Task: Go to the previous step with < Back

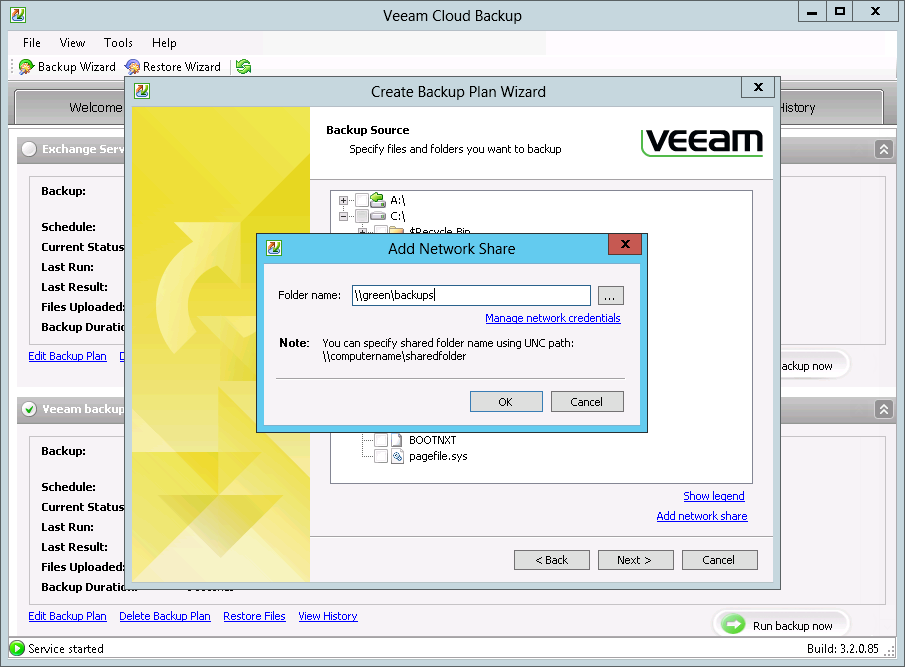Action: 552,560
